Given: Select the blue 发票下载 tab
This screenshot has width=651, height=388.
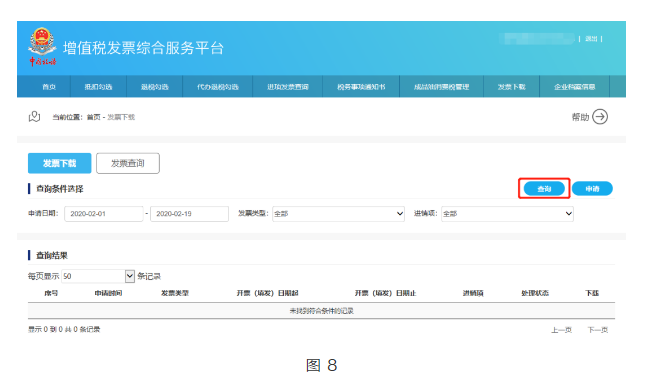Looking at the screenshot, I should click(59, 163).
